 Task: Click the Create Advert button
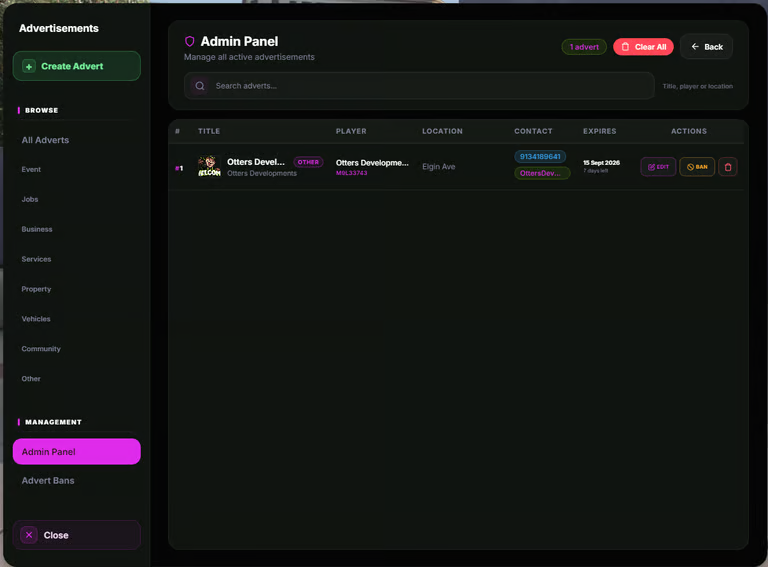[x=76, y=66]
